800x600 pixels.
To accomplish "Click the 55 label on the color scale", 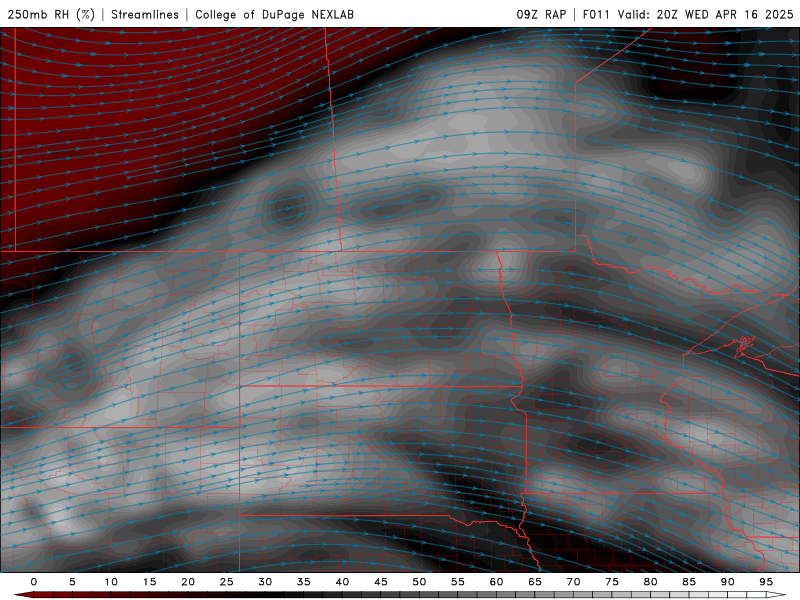I will pyautogui.click(x=458, y=582).
